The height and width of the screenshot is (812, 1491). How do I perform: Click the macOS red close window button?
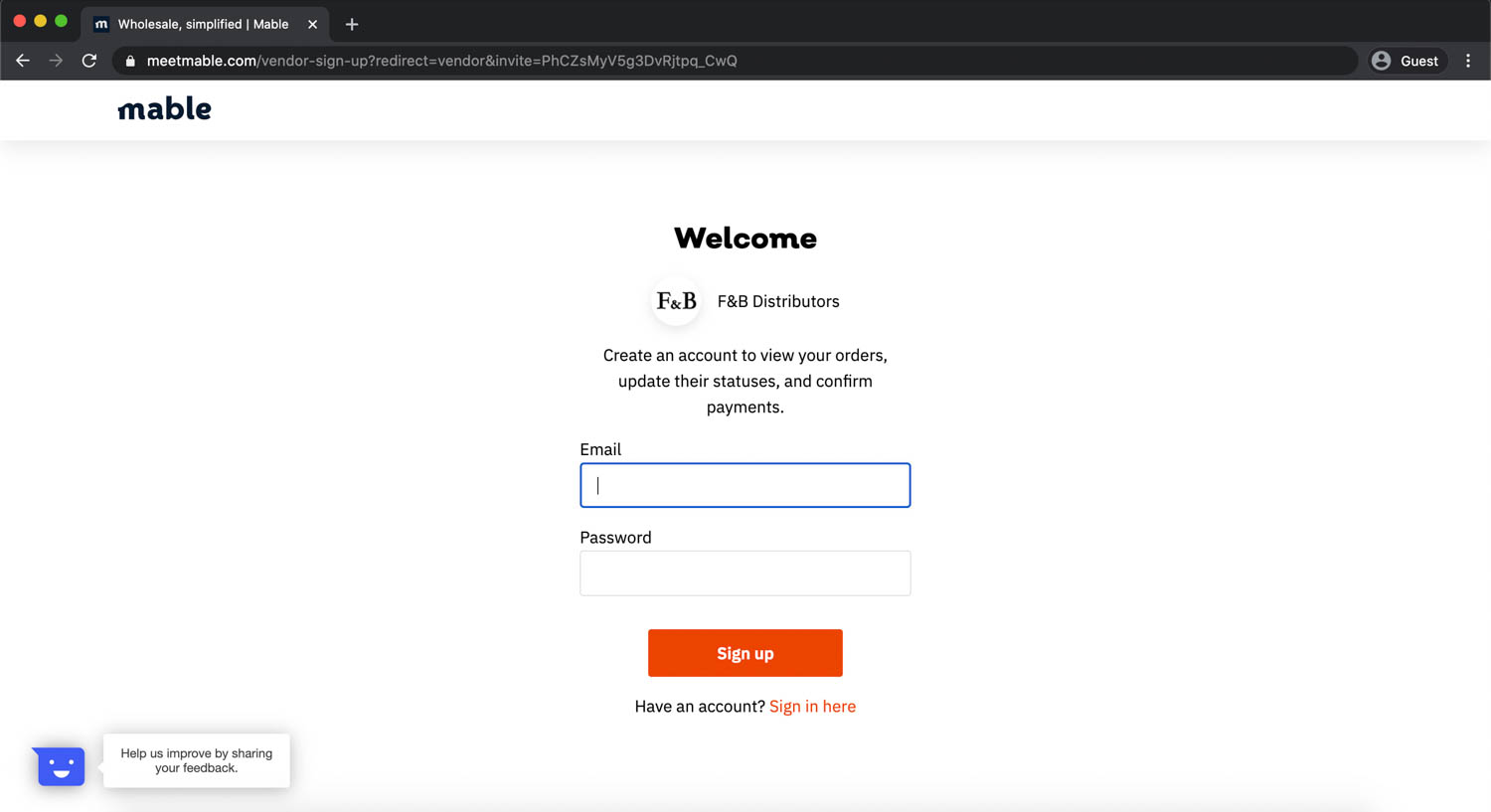click(19, 21)
